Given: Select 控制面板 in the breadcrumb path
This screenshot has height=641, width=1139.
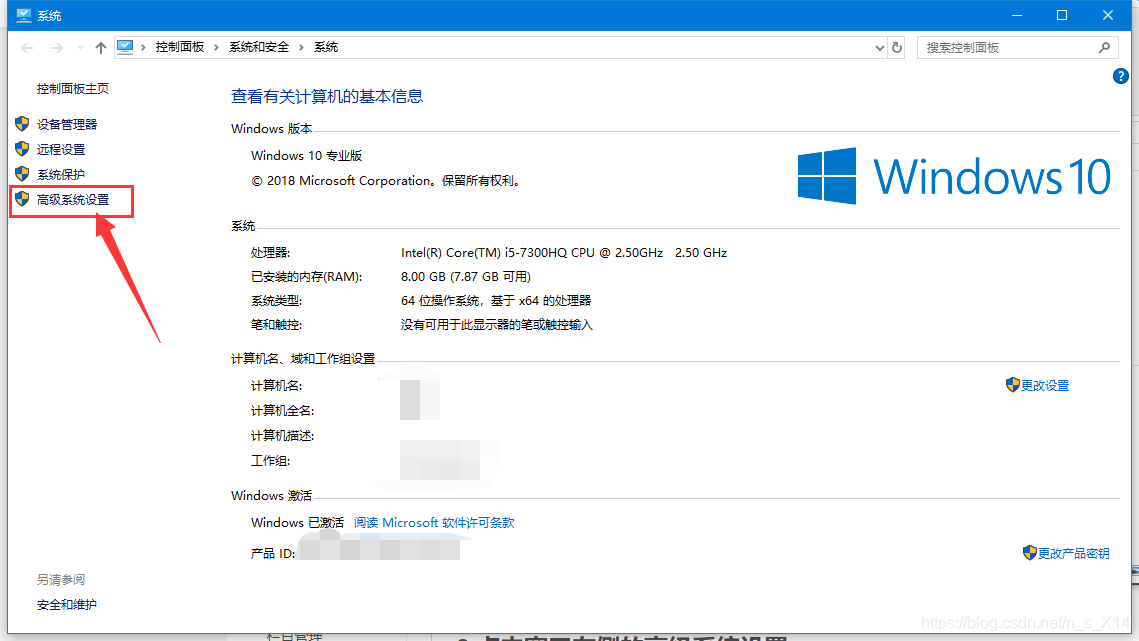Looking at the screenshot, I should [179, 47].
